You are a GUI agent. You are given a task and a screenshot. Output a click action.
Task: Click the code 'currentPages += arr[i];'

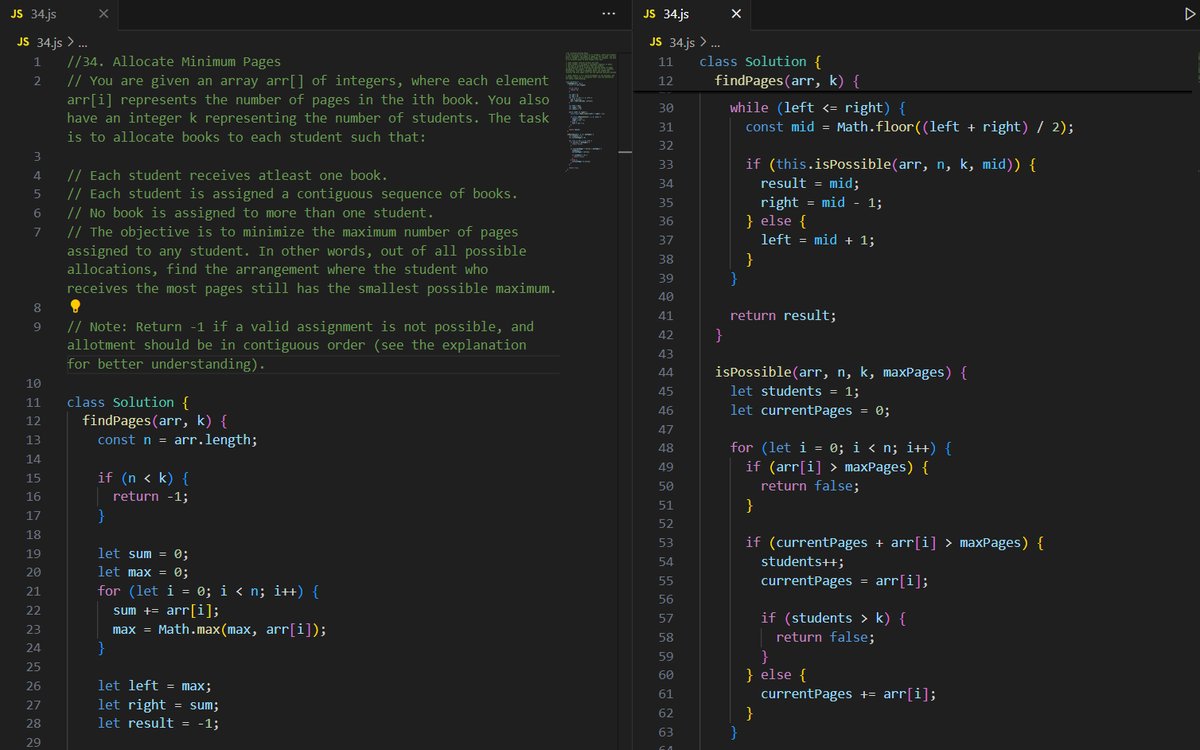pyautogui.click(x=848, y=693)
